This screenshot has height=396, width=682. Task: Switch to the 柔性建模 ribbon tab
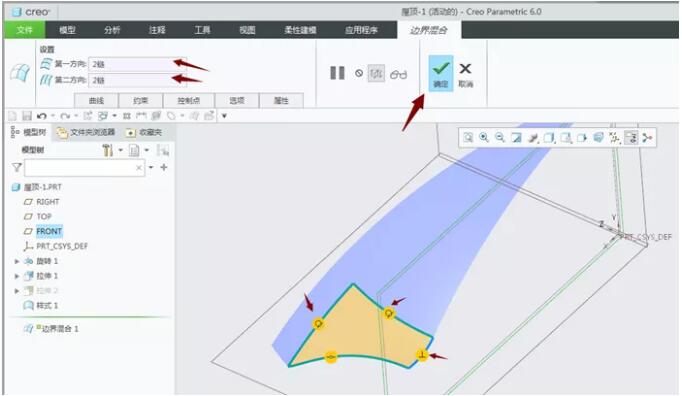300,30
